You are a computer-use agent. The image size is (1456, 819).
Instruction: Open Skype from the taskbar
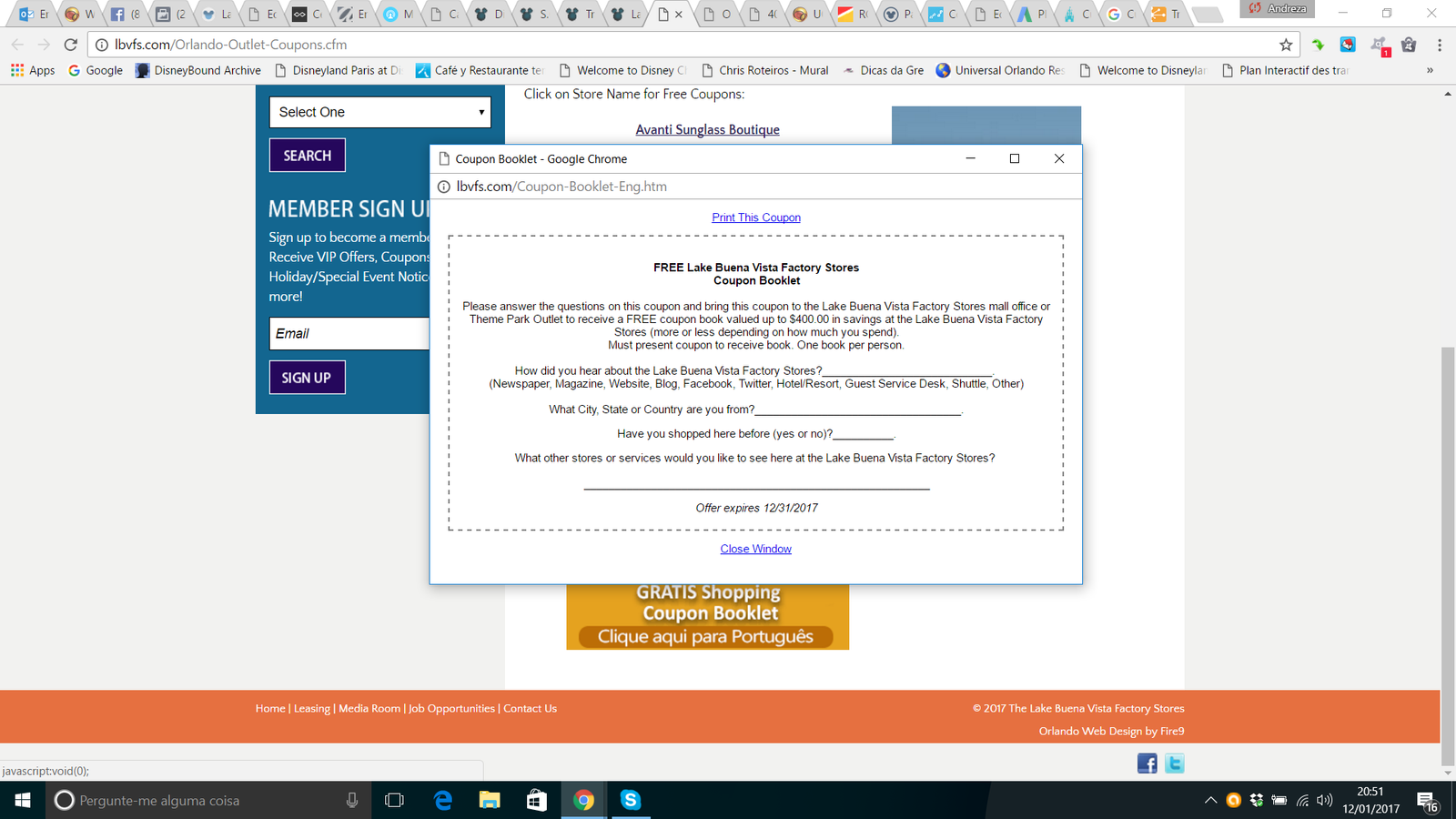click(630, 800)
